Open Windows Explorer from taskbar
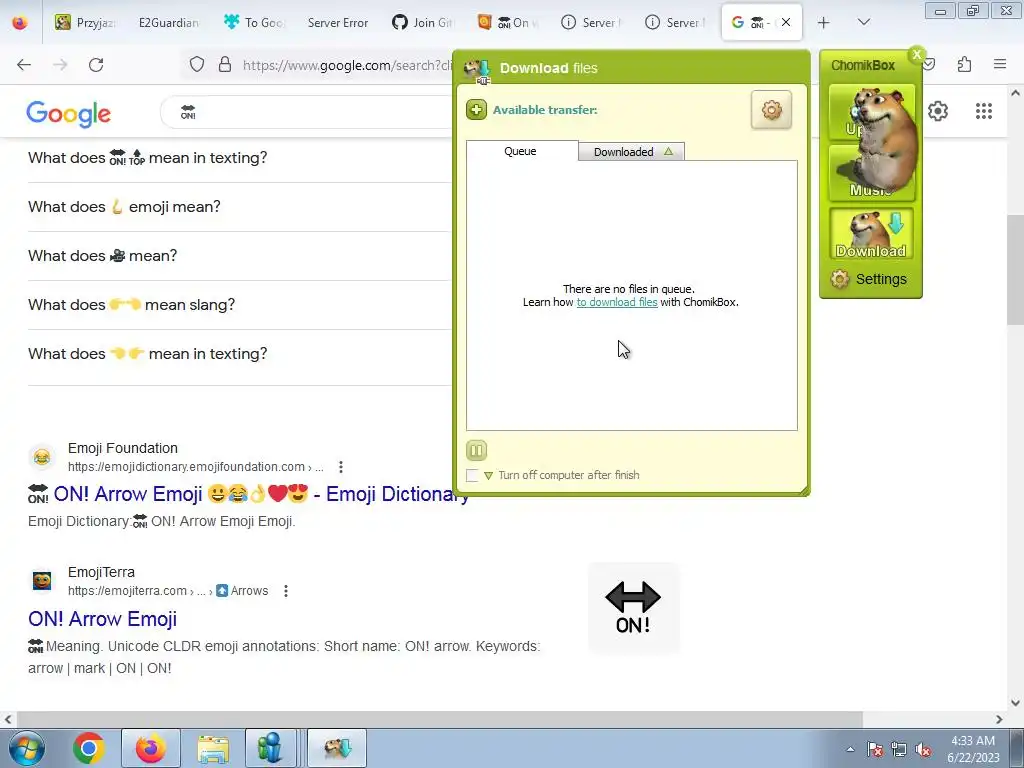 coord(213,748)
